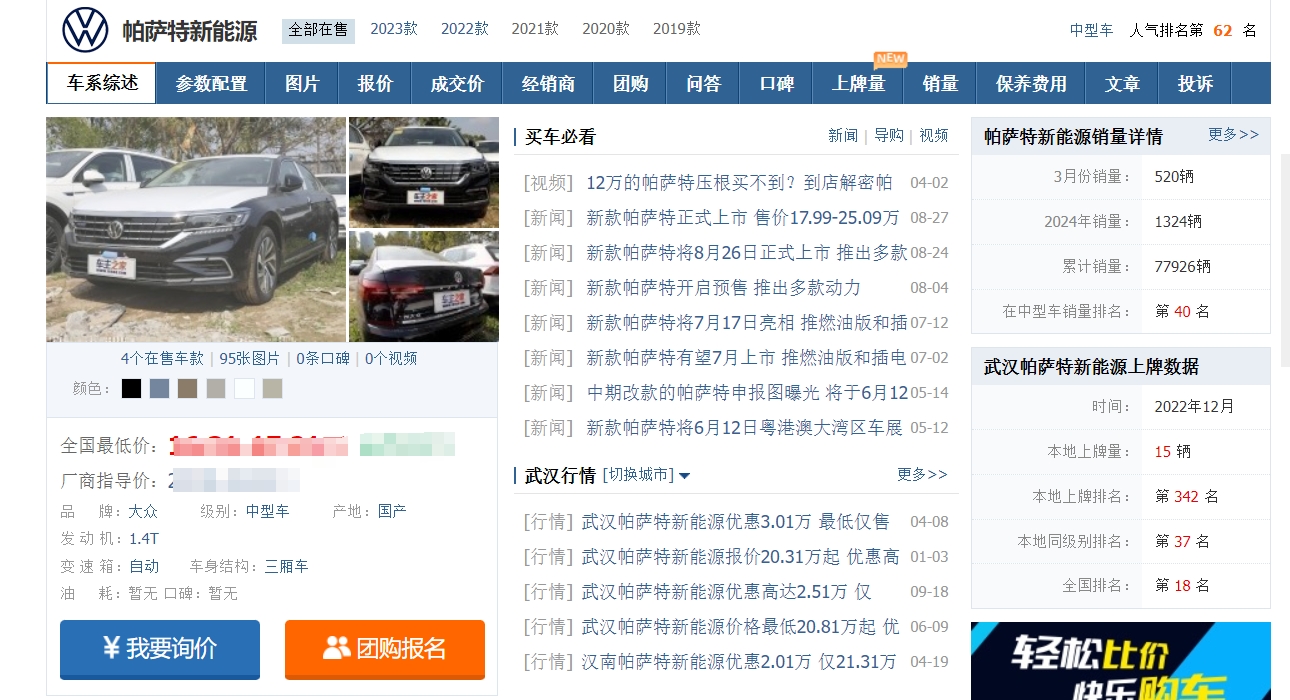
Task: Open 武汉帕萨特新能源优惠3.01万 listing
Action: coord(735,521)
